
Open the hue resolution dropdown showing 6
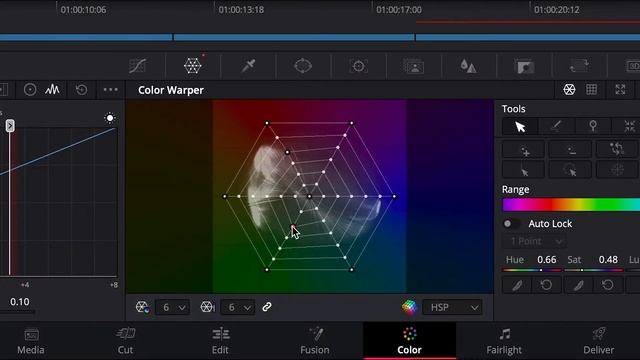point(173,307)
